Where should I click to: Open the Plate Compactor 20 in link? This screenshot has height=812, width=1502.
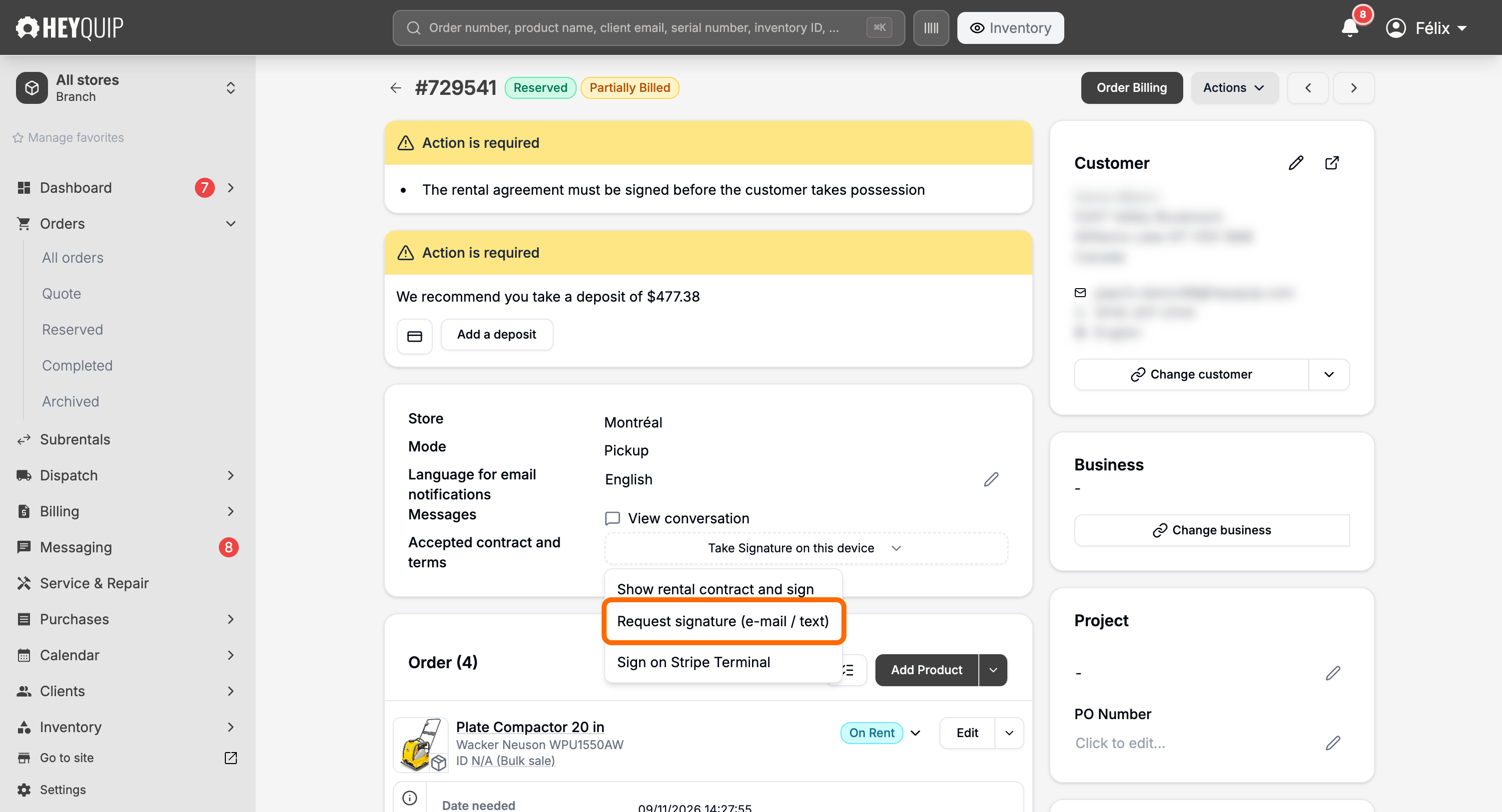(x=530, y=727)
